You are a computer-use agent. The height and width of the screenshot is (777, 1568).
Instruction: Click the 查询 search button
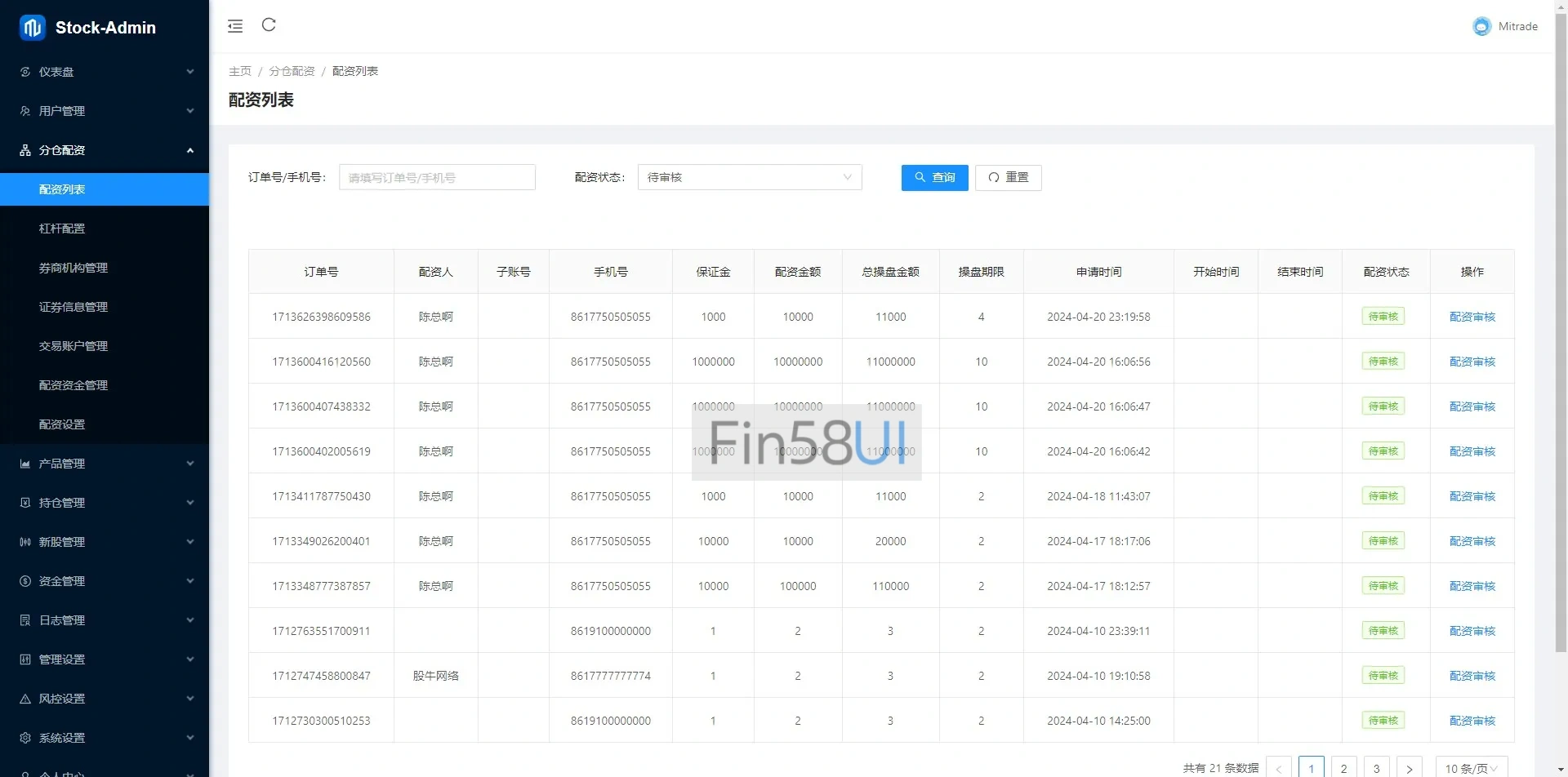click(934, 177)
